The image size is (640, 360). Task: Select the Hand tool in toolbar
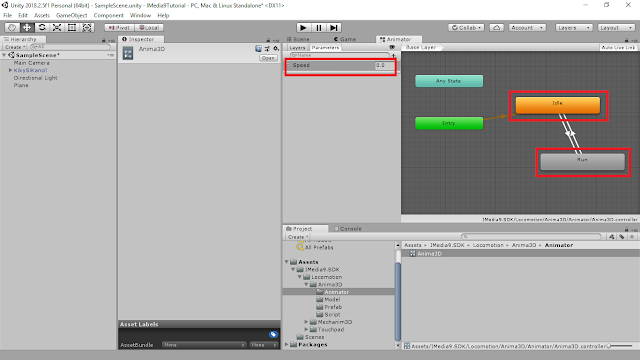12,27
